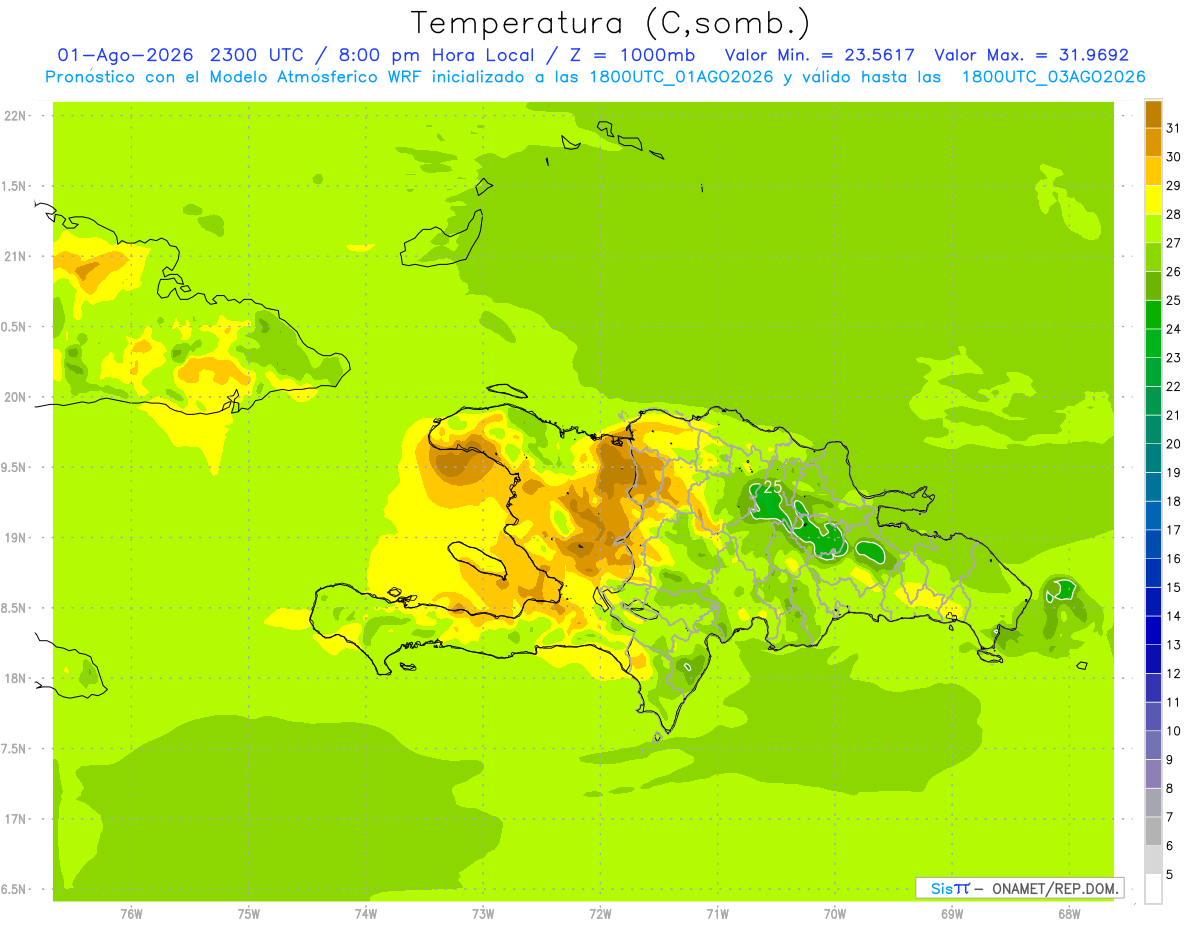Image resolution: width=1200 pixels, height=927 pixels.
Task: Click the 'Valor Max. = 31.9692' value
Action: pyautogui.click(x=1031, y=55)
